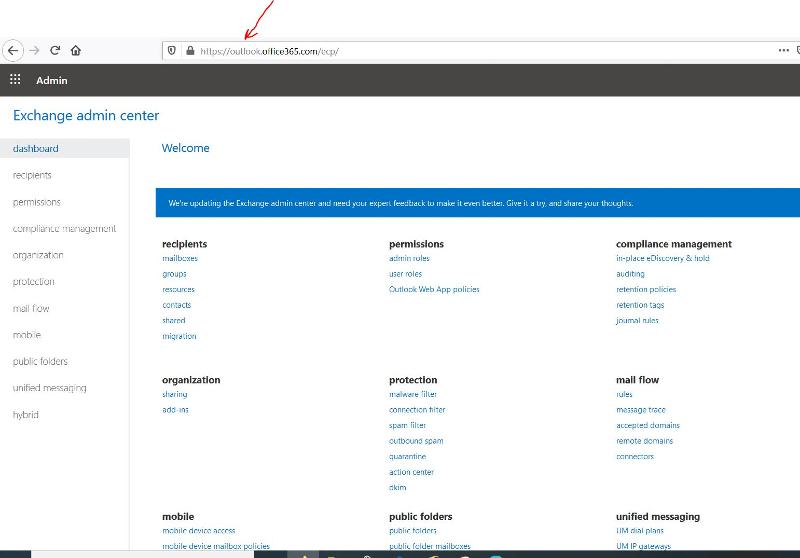
Task: Open the app launcher waffle icon
Action: point(15,80)
